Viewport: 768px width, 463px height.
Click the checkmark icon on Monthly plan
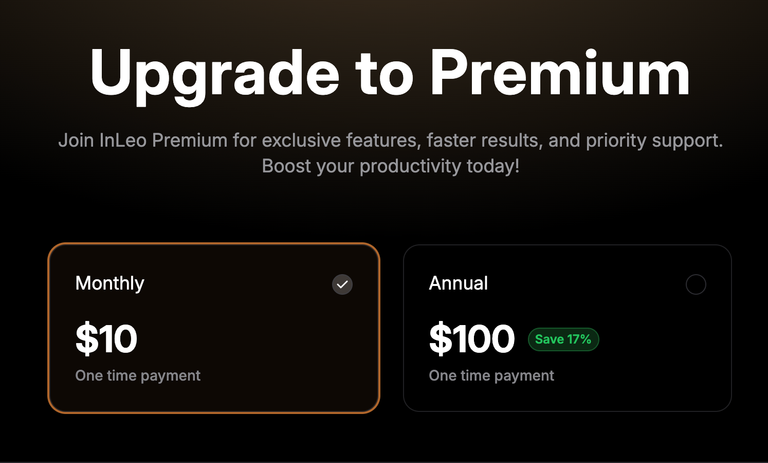pos(342,284)
